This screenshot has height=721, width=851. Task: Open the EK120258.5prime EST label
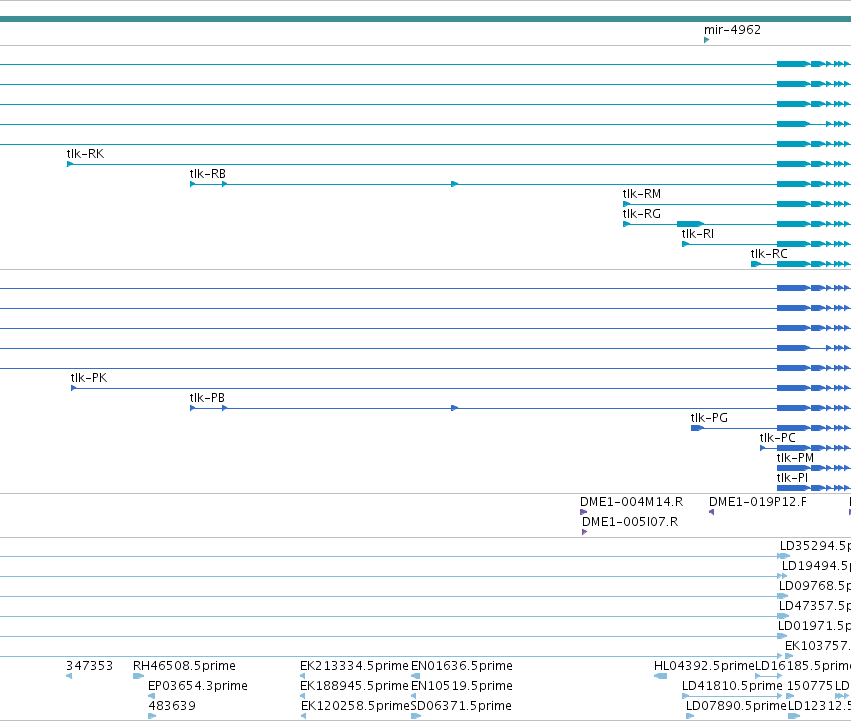coord(355,706)
